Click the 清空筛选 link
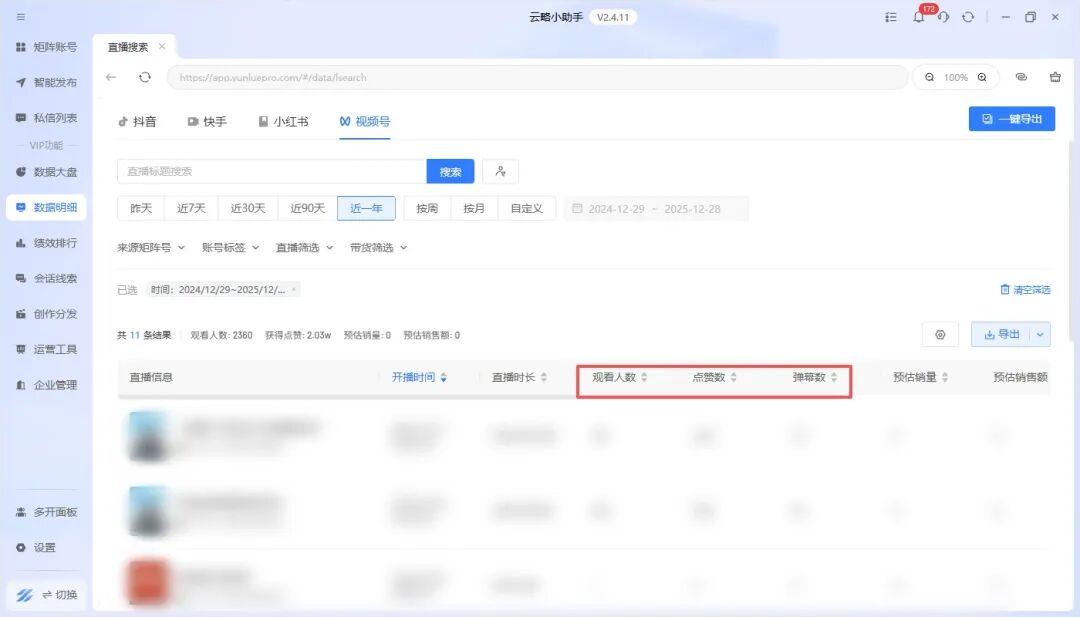 [1025, 290]
